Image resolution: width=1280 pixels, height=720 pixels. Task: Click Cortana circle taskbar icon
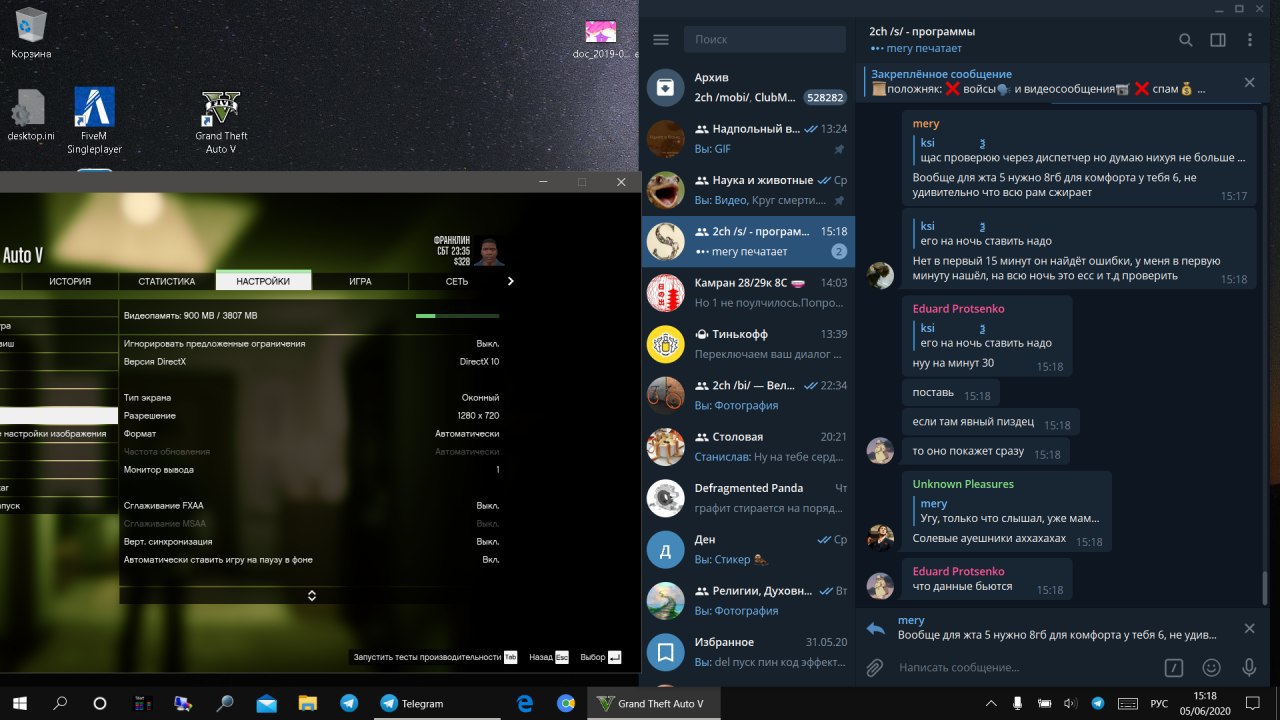100,703
